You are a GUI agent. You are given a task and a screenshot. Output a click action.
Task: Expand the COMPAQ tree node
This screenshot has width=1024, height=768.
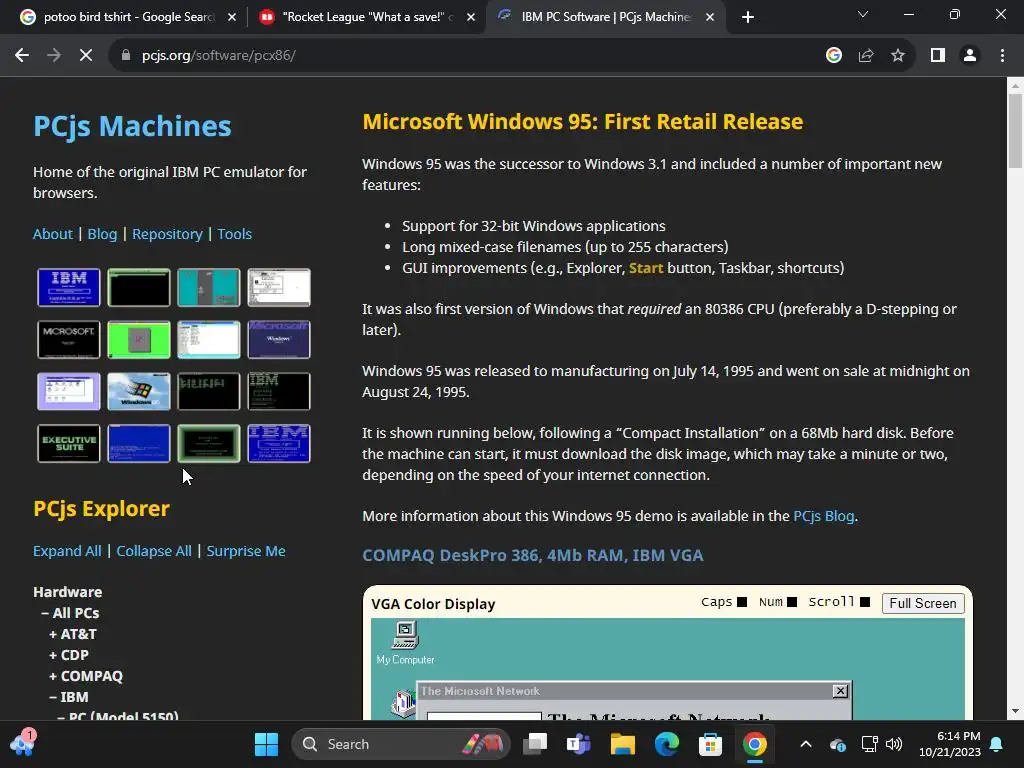pyautogui.click(x=86, y=676)
